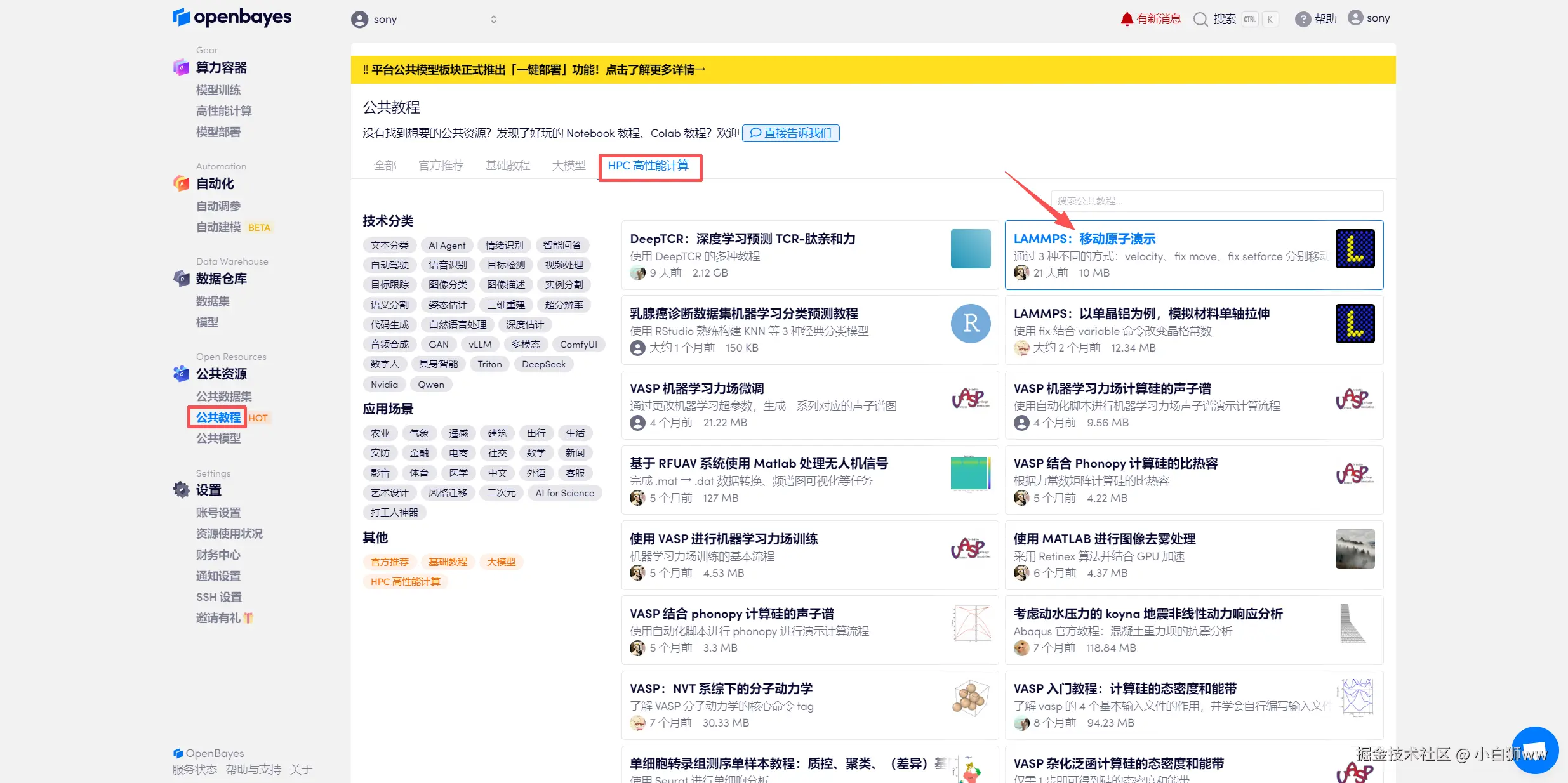Viewport: 1568px width, 783px height.
Task: Expand the sony workspace switcher dropdown
Action: 493,20
